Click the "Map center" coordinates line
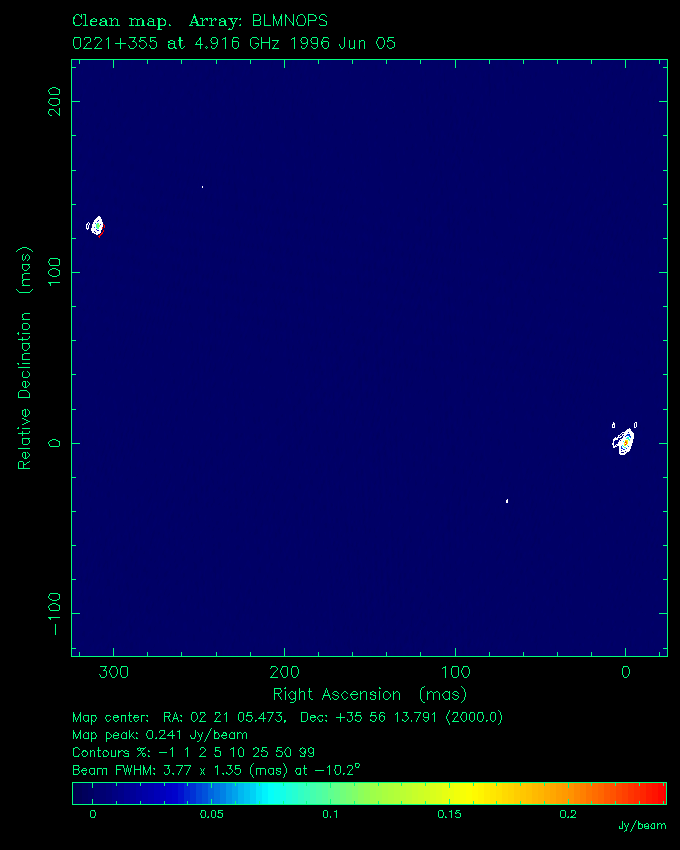The image size is (680, 850). (x=287, y=717)
